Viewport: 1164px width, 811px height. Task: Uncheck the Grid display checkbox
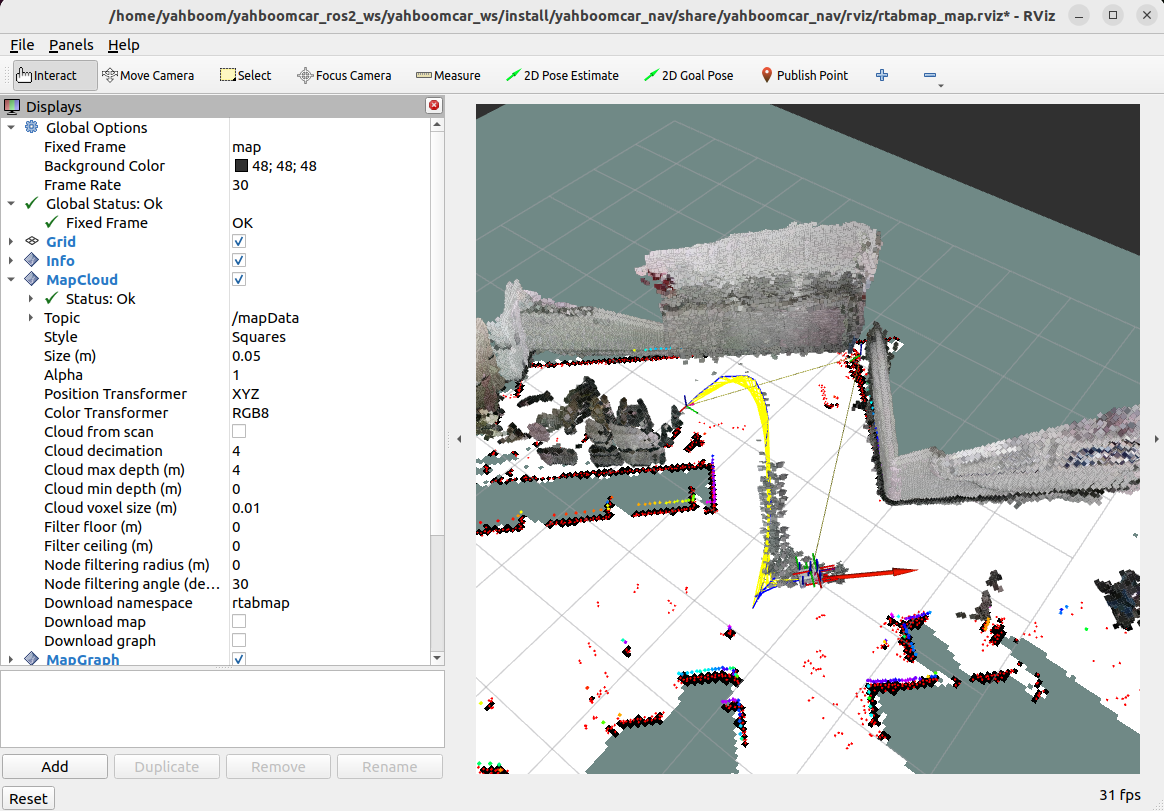239,242
